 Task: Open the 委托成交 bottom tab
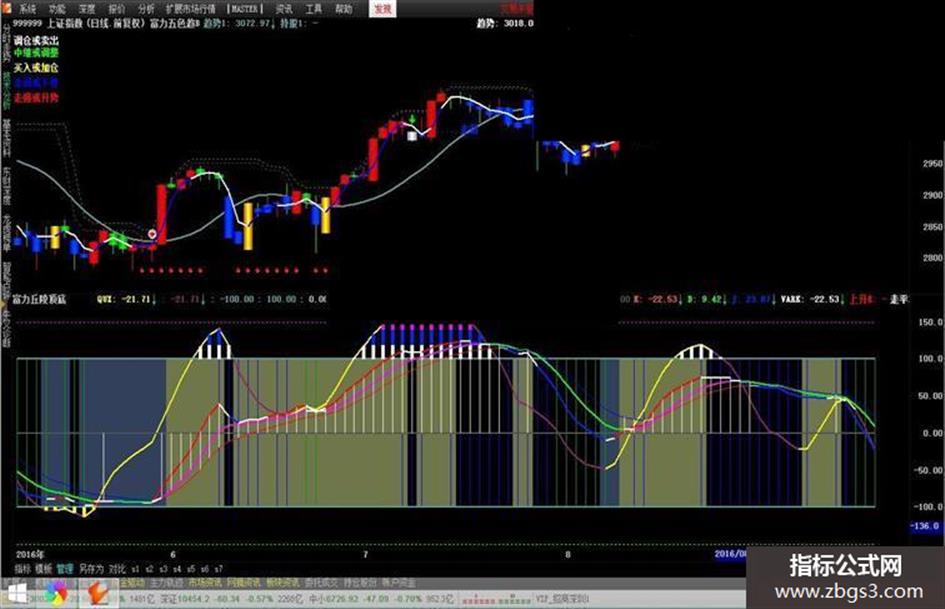[x=321, y=583]
